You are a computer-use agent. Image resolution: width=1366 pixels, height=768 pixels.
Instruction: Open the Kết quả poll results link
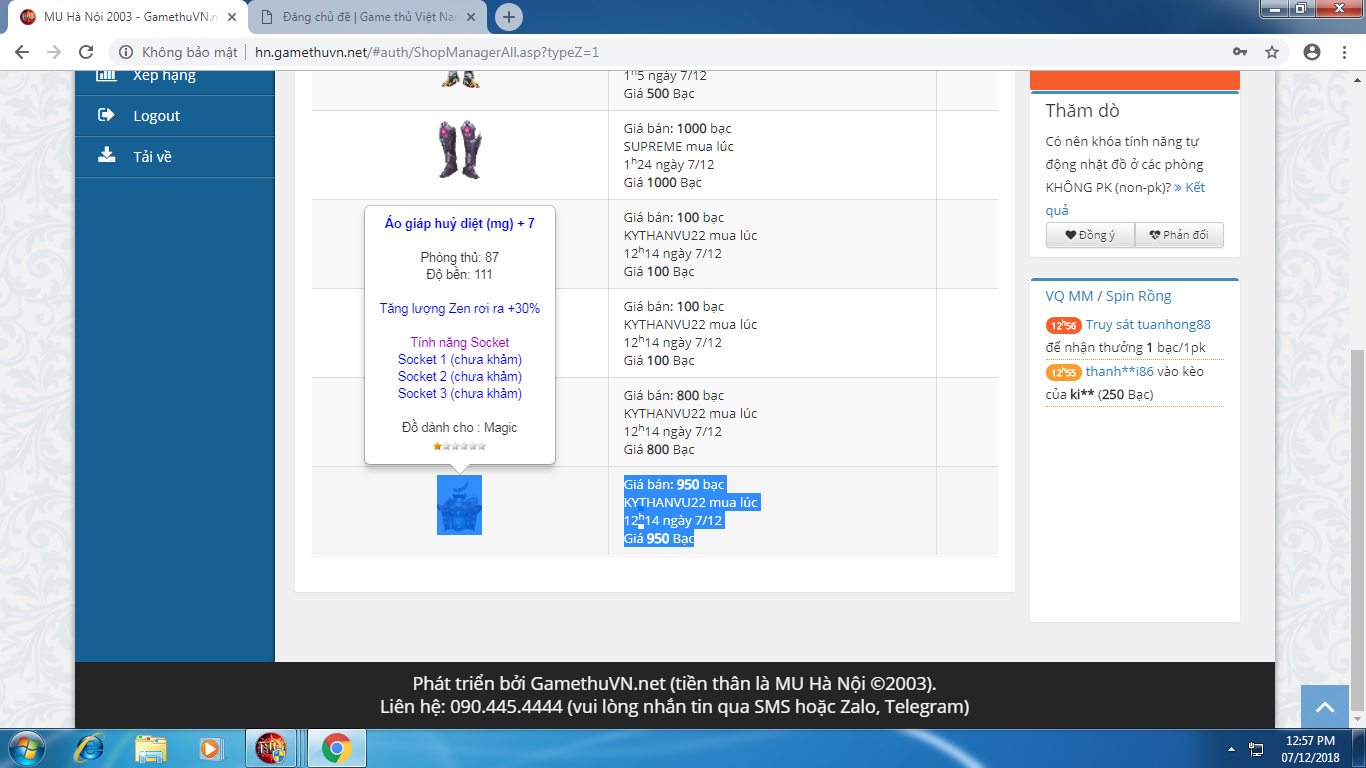point(1125,199)
